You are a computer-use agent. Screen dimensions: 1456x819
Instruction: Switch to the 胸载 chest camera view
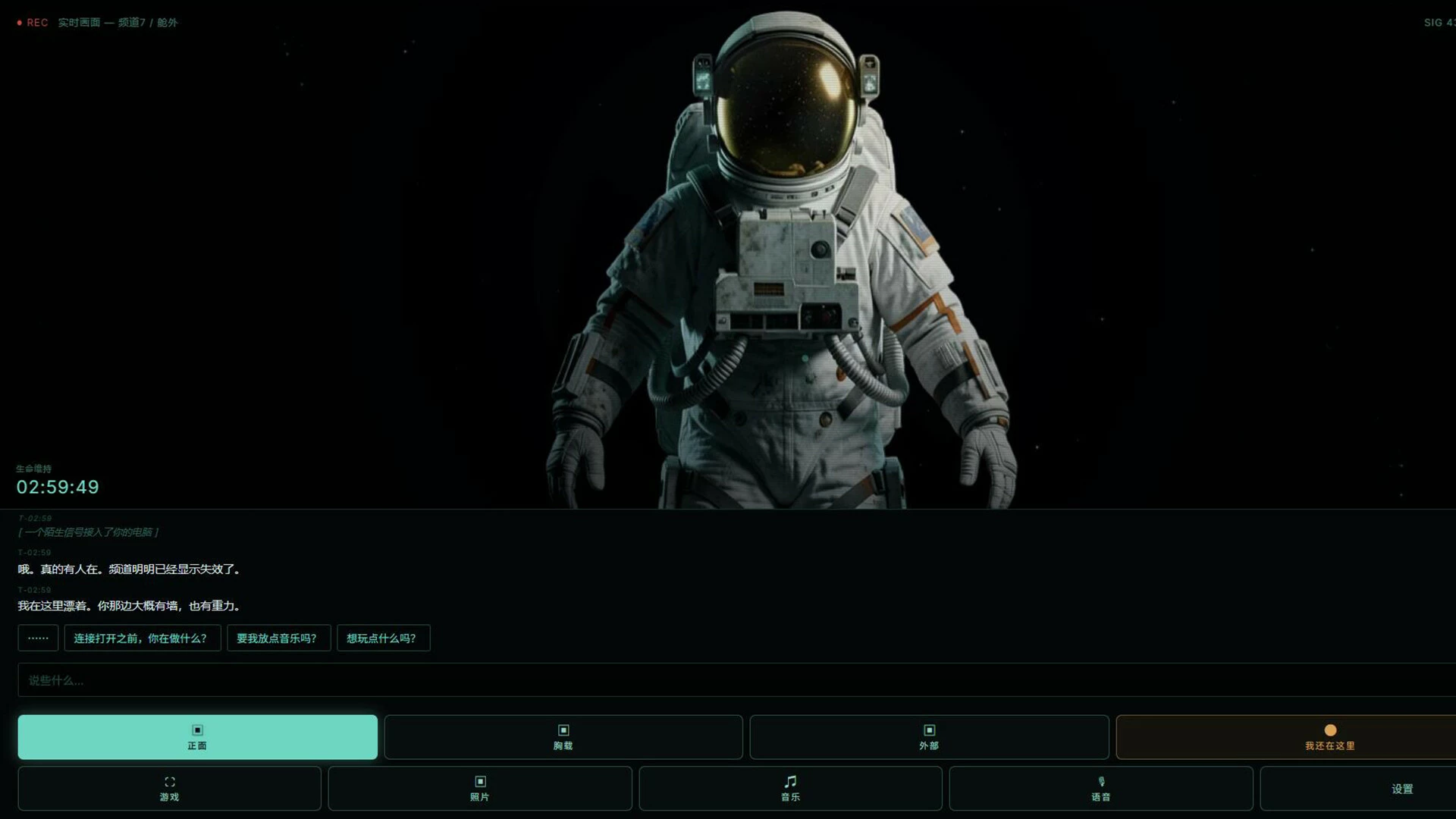coord(563,737)
